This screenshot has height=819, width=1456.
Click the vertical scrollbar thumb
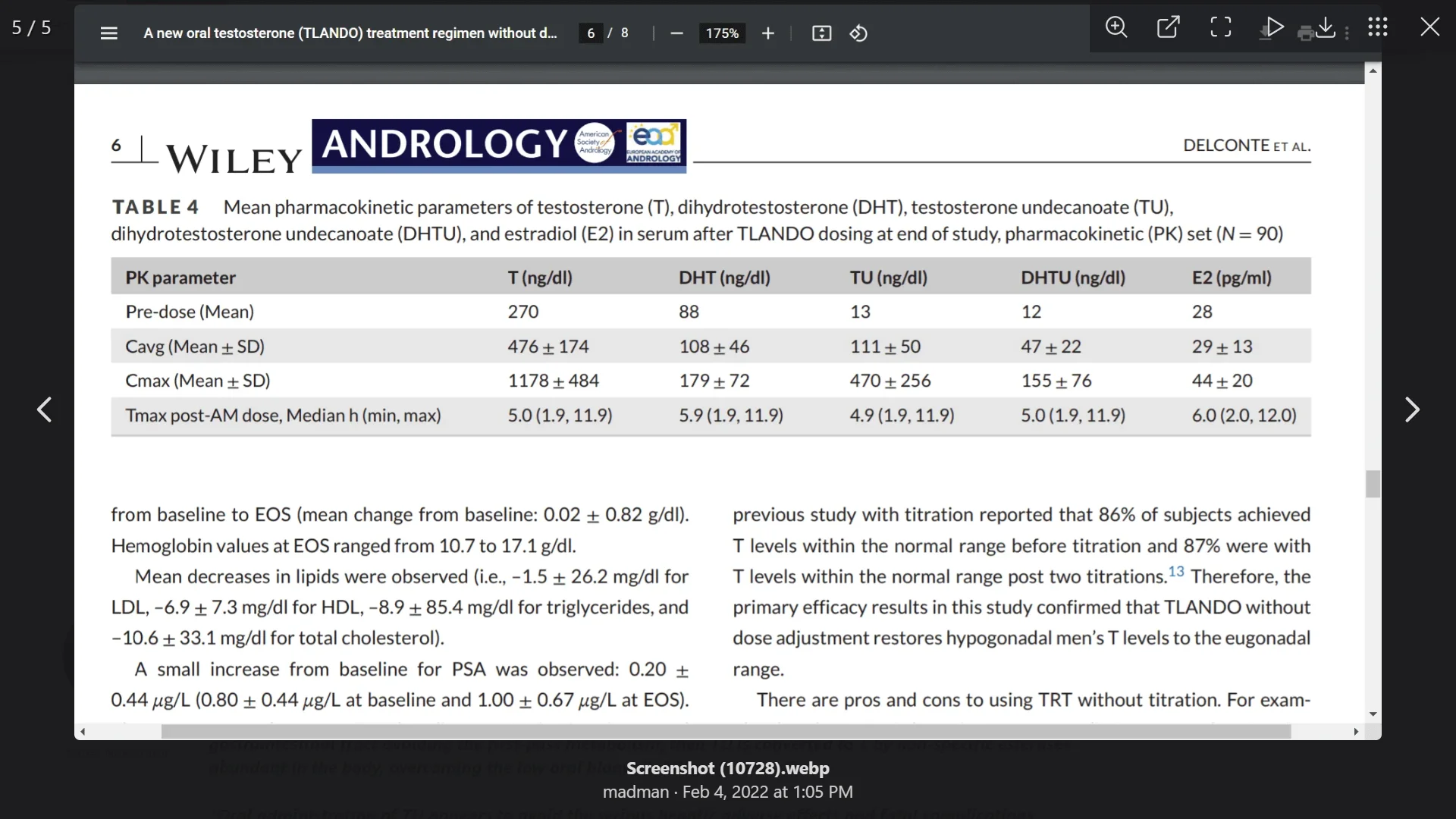point(1373,484)
